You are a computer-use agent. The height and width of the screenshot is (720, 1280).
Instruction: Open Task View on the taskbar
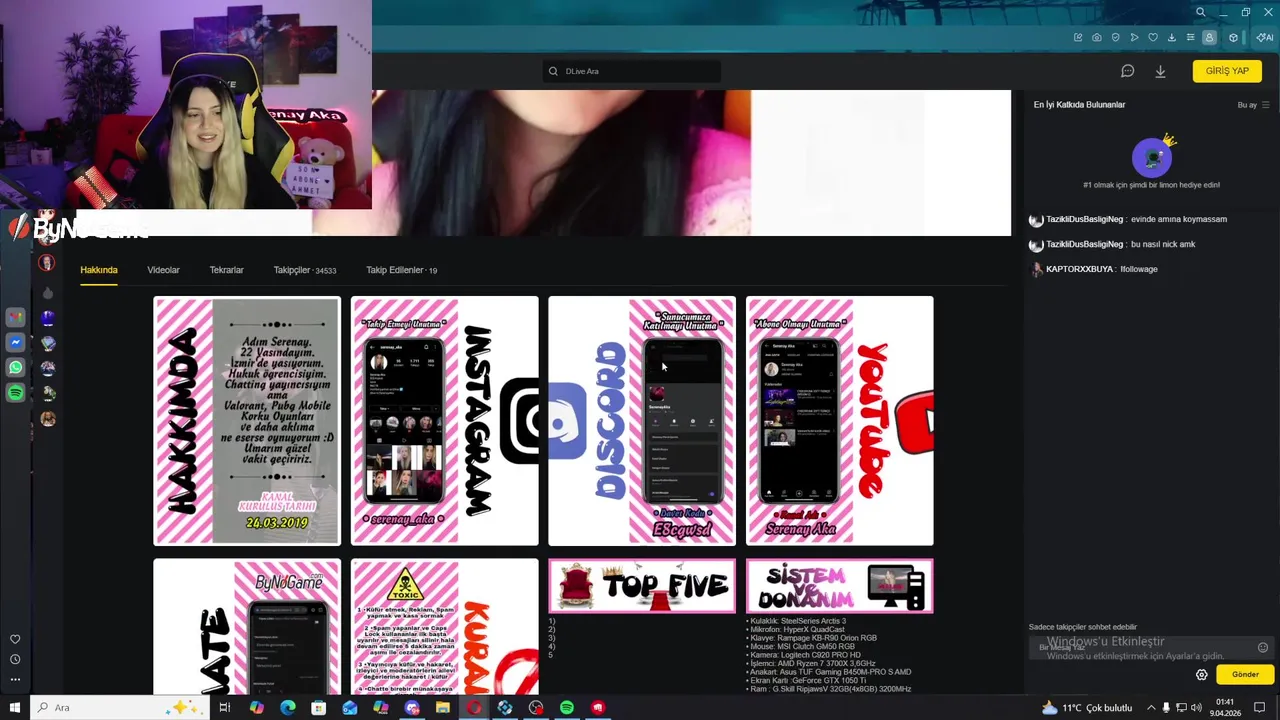[x=225, y=708]
